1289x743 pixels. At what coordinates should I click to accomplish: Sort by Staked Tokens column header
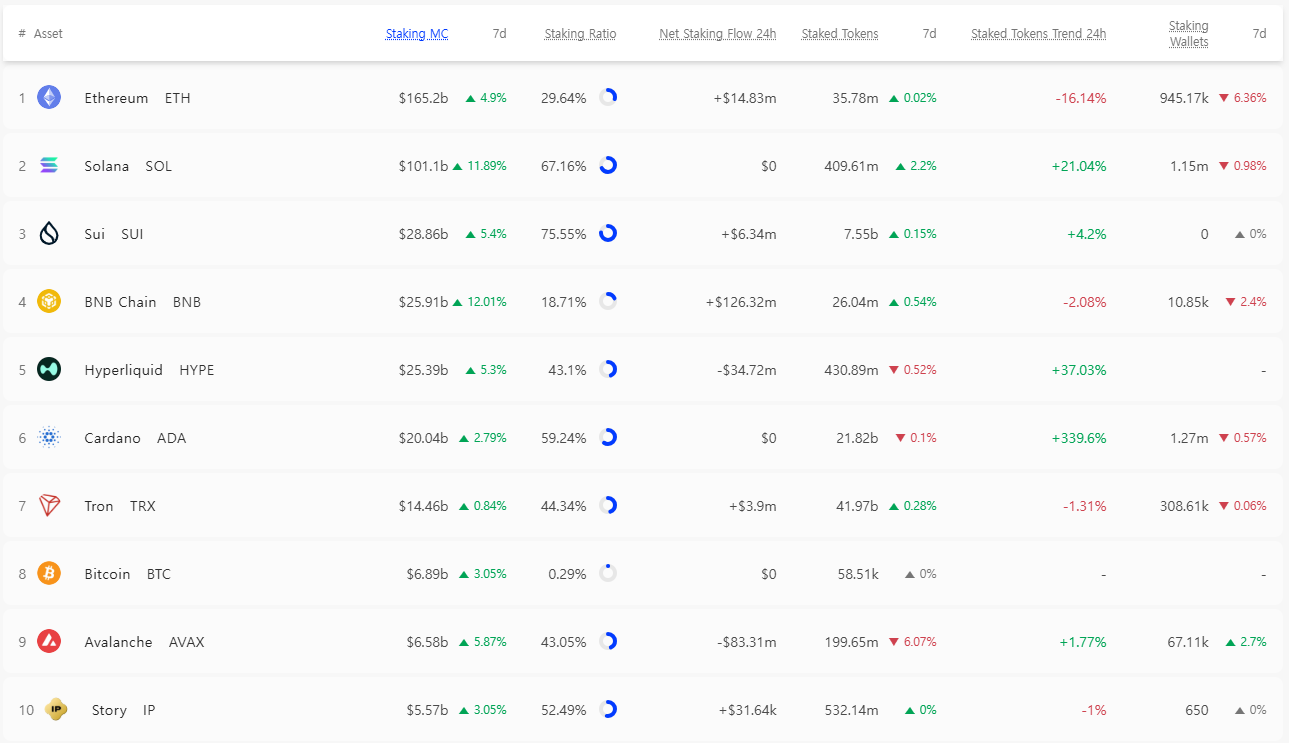(840, 33)
